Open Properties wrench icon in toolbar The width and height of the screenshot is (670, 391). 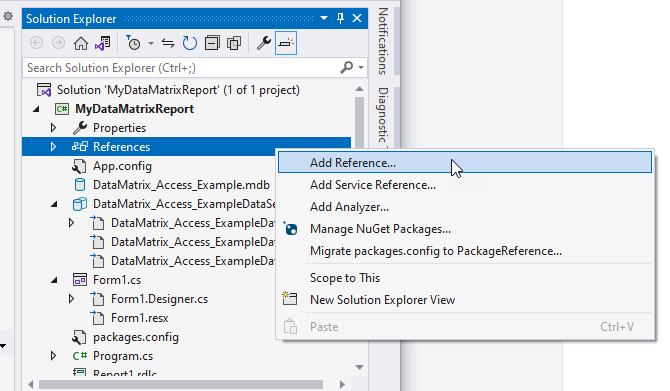pyautogui.click(x=264, y=43)
